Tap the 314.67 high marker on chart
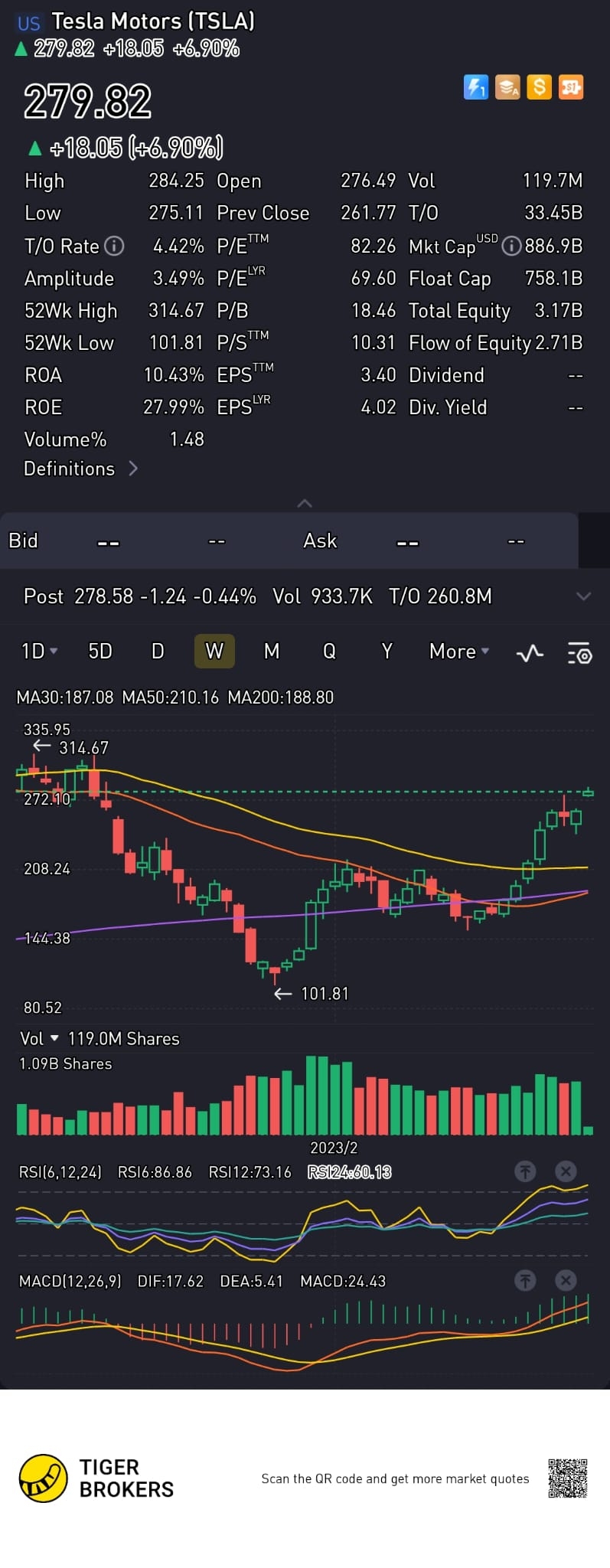 coord(83,748)
